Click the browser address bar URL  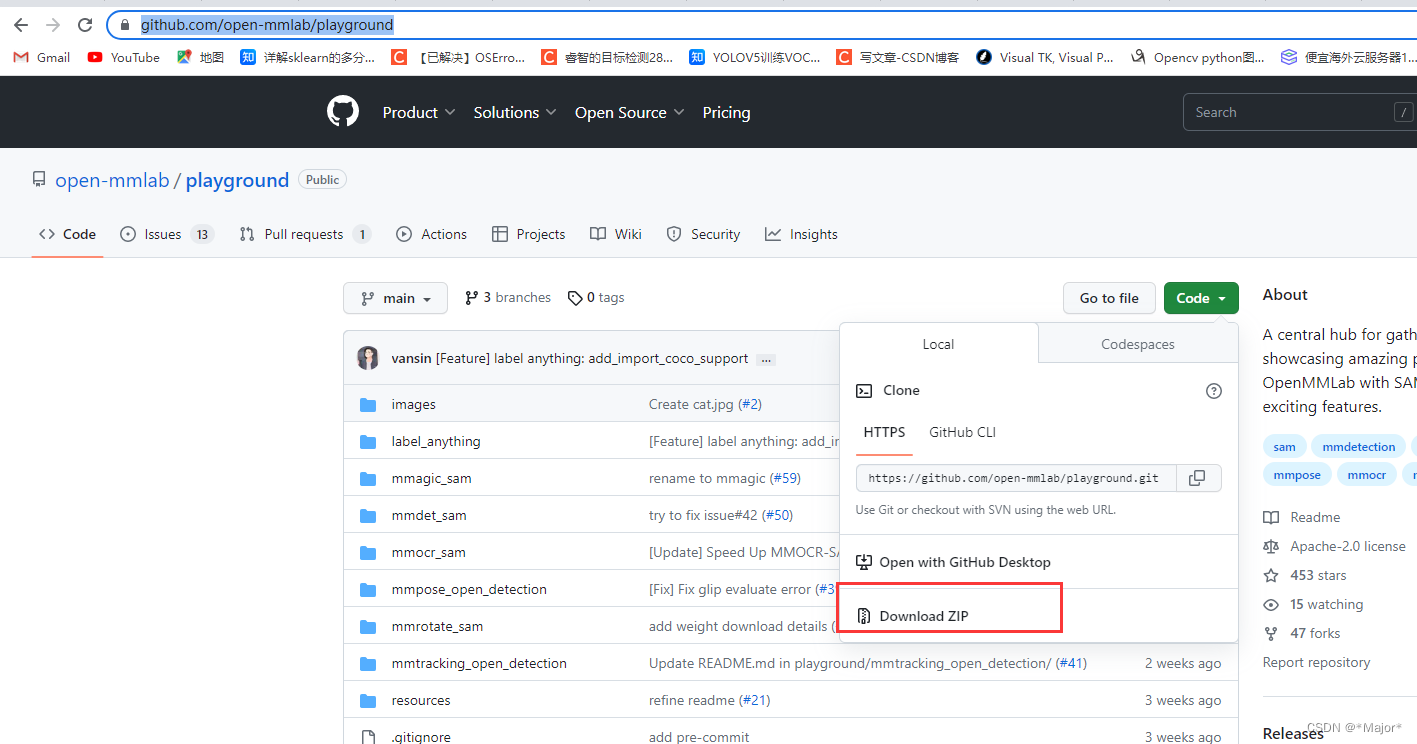[x=267, y=25]
